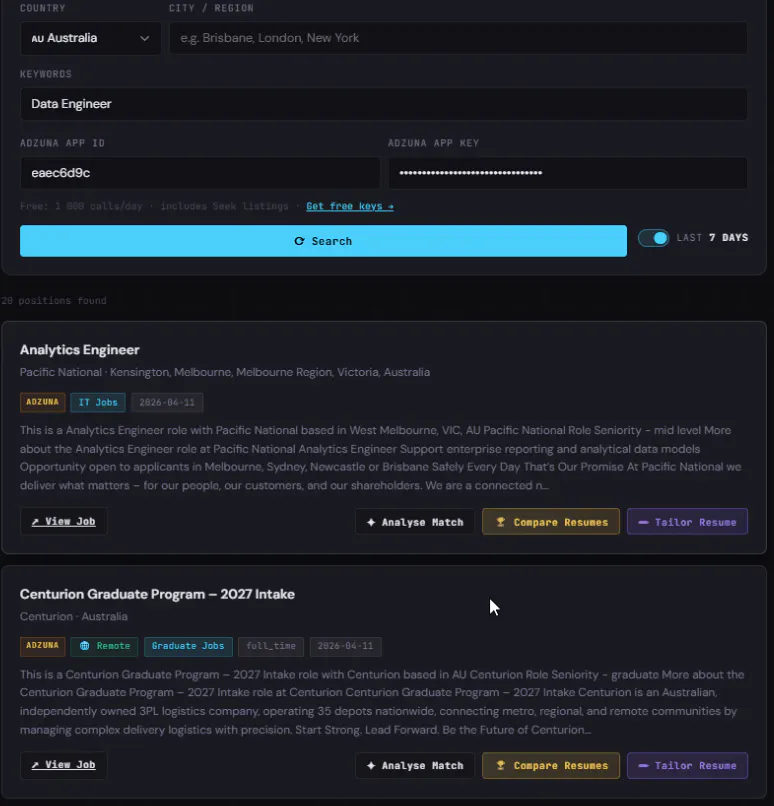Image resolution: width=774 pixels, height=806 pixels.
Task: Click the blue Search button
Action: click(x=323, y=241)
